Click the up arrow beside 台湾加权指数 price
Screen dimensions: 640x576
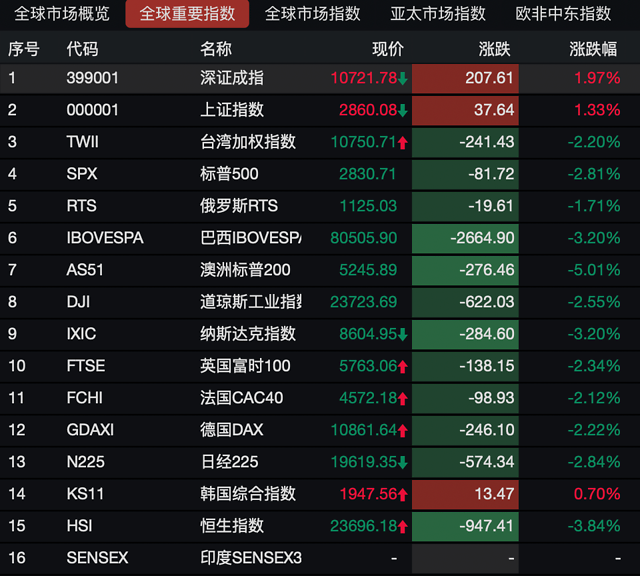coord(403,142)
